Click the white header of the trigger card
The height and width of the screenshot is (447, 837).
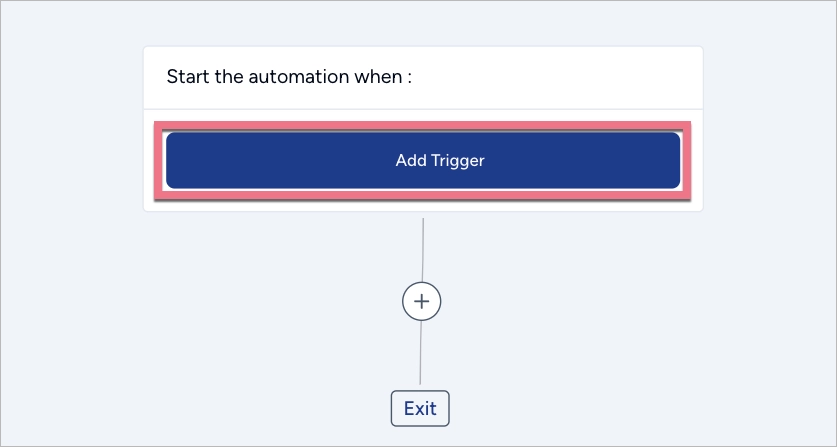pyautogui.click(x=550, y=77)
